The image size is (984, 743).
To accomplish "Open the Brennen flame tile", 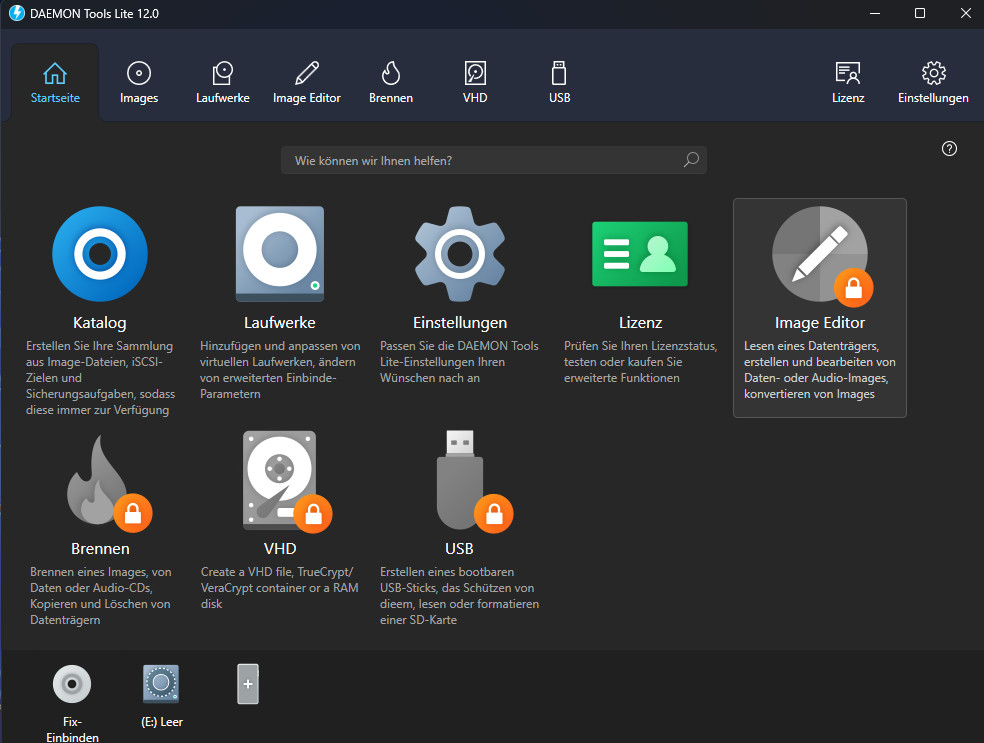I will click(100, 482).
